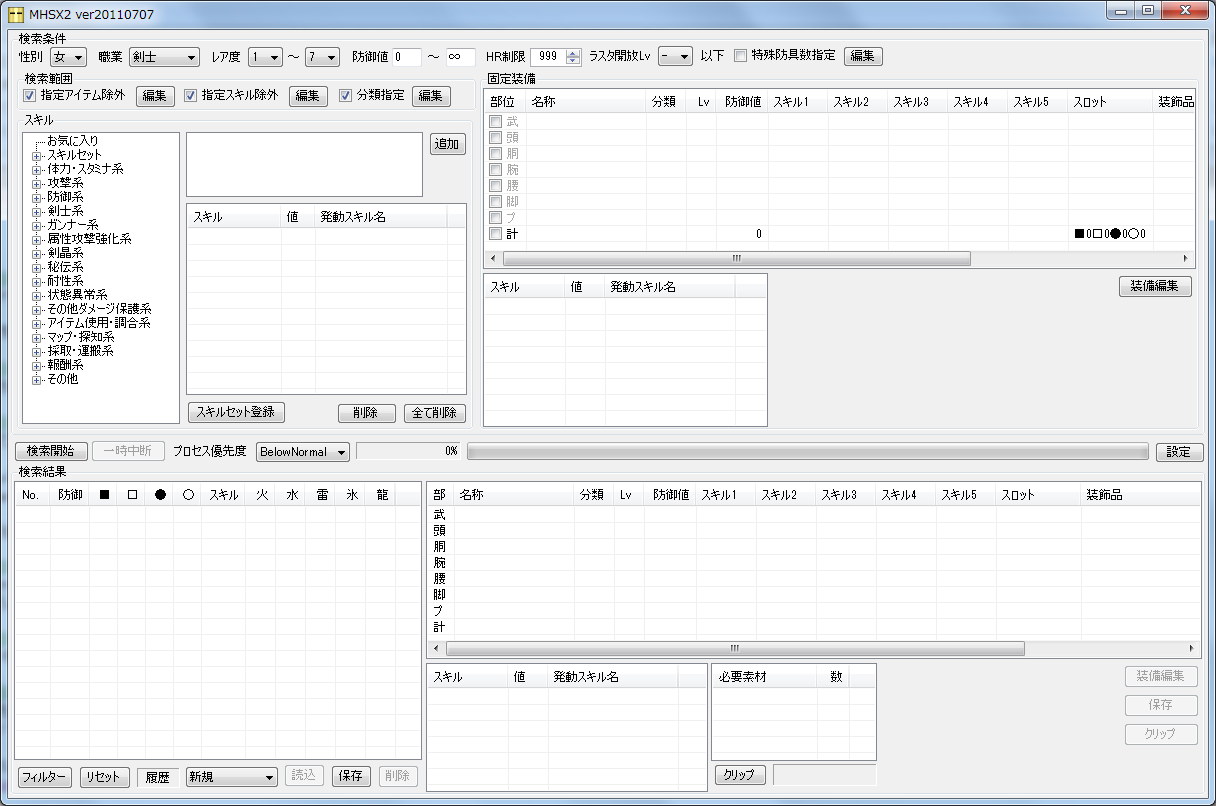
Task: Click the リセット button
Action: tap(105, 777)
